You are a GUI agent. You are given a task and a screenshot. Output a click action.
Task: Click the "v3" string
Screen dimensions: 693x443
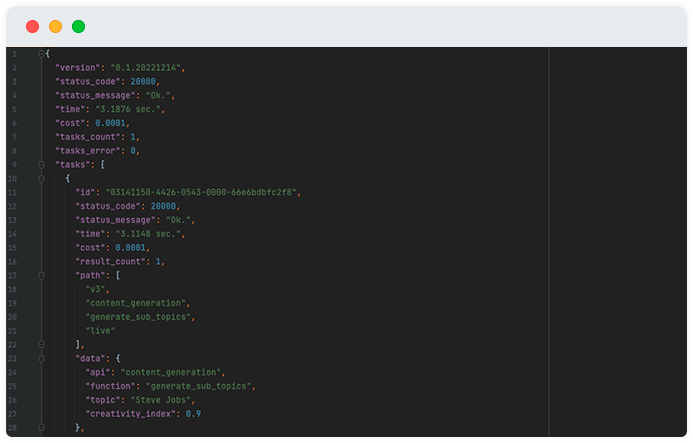[95, 290]
